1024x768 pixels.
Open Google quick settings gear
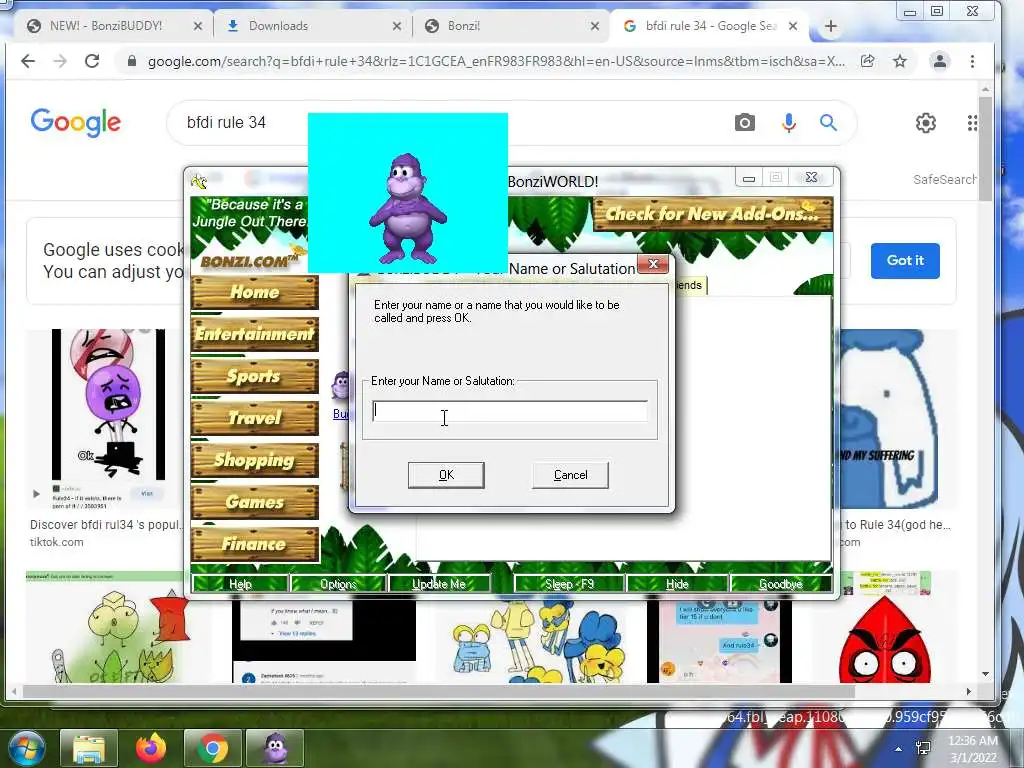[x=925, y=123]
